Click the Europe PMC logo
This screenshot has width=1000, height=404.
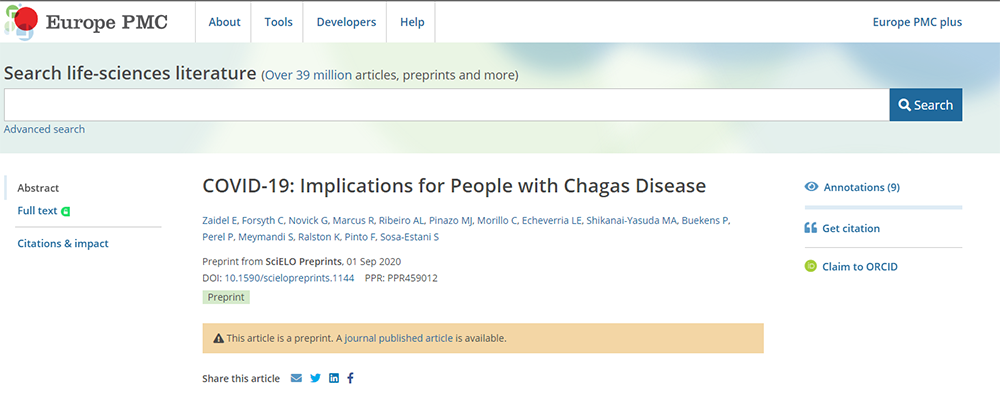coord(86,22)
